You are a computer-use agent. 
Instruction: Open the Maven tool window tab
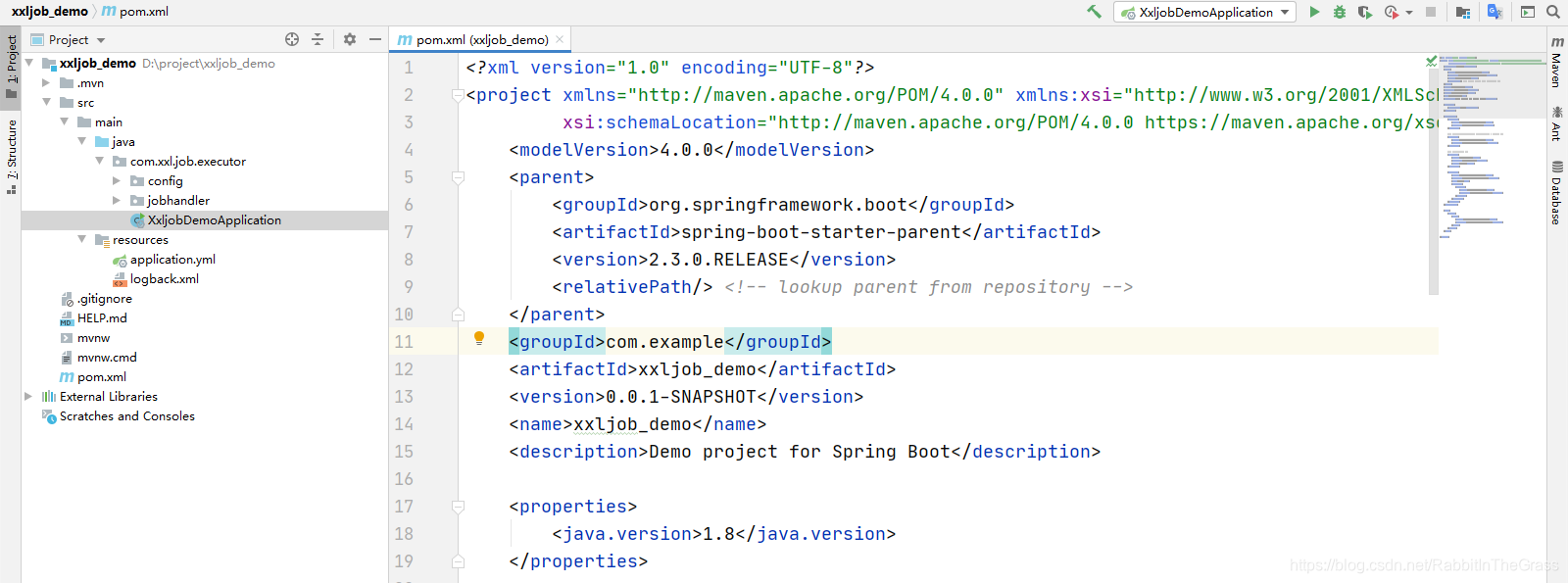click(x=1556, y=62)
